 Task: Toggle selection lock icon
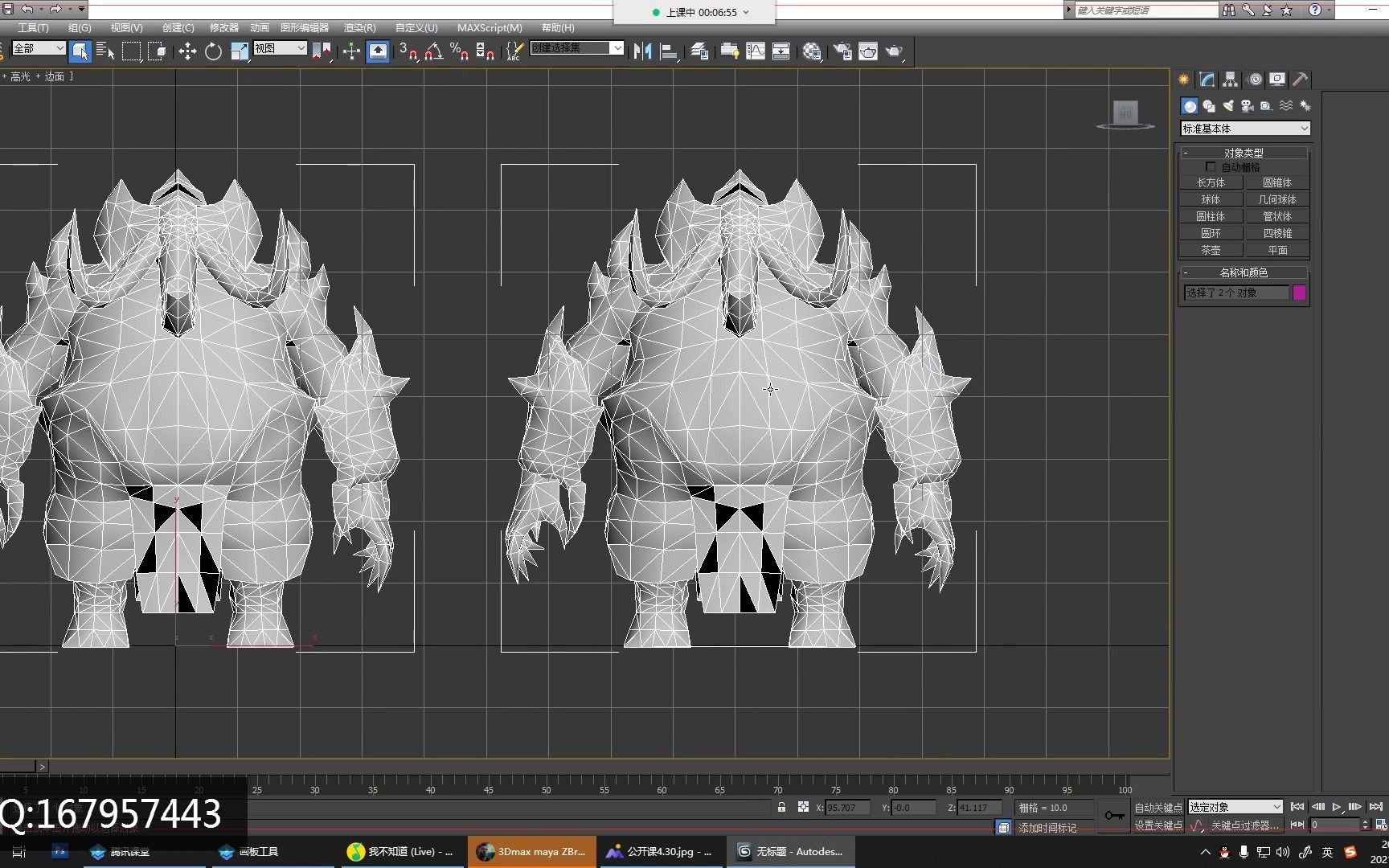pyautogui.click(x=781, y=807)
